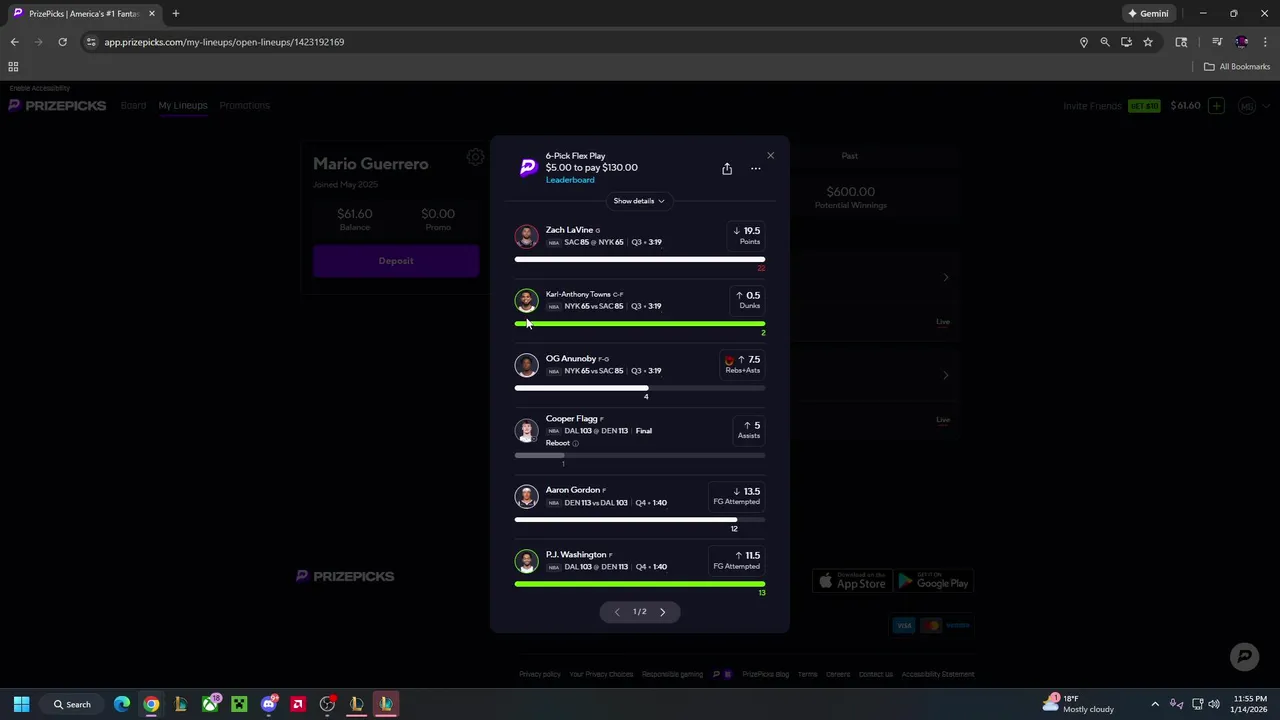Share the lineup using the share icon
Image resolution: width=1280 pixels, height=720 pixels.
(x=727, y=169)
